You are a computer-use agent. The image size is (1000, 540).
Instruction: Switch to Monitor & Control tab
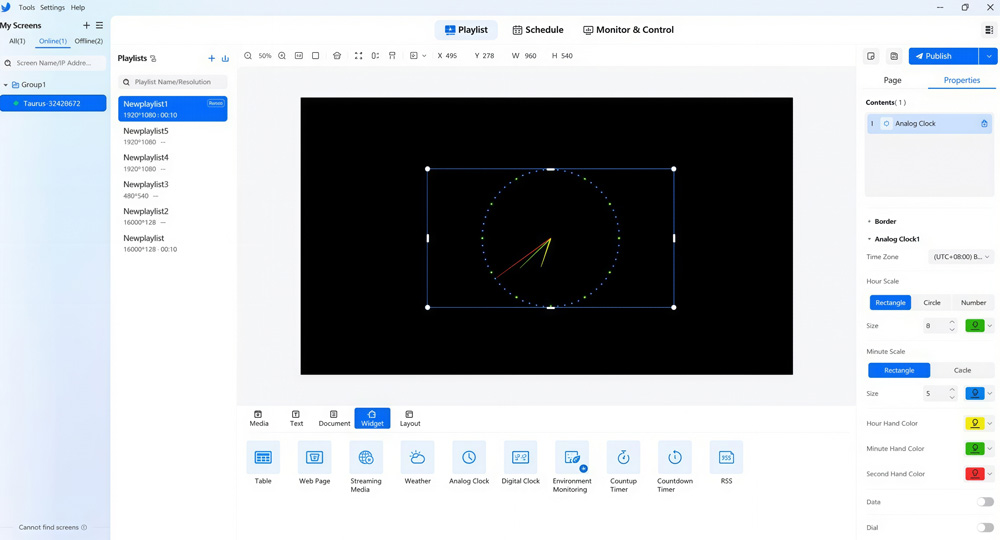628,30
